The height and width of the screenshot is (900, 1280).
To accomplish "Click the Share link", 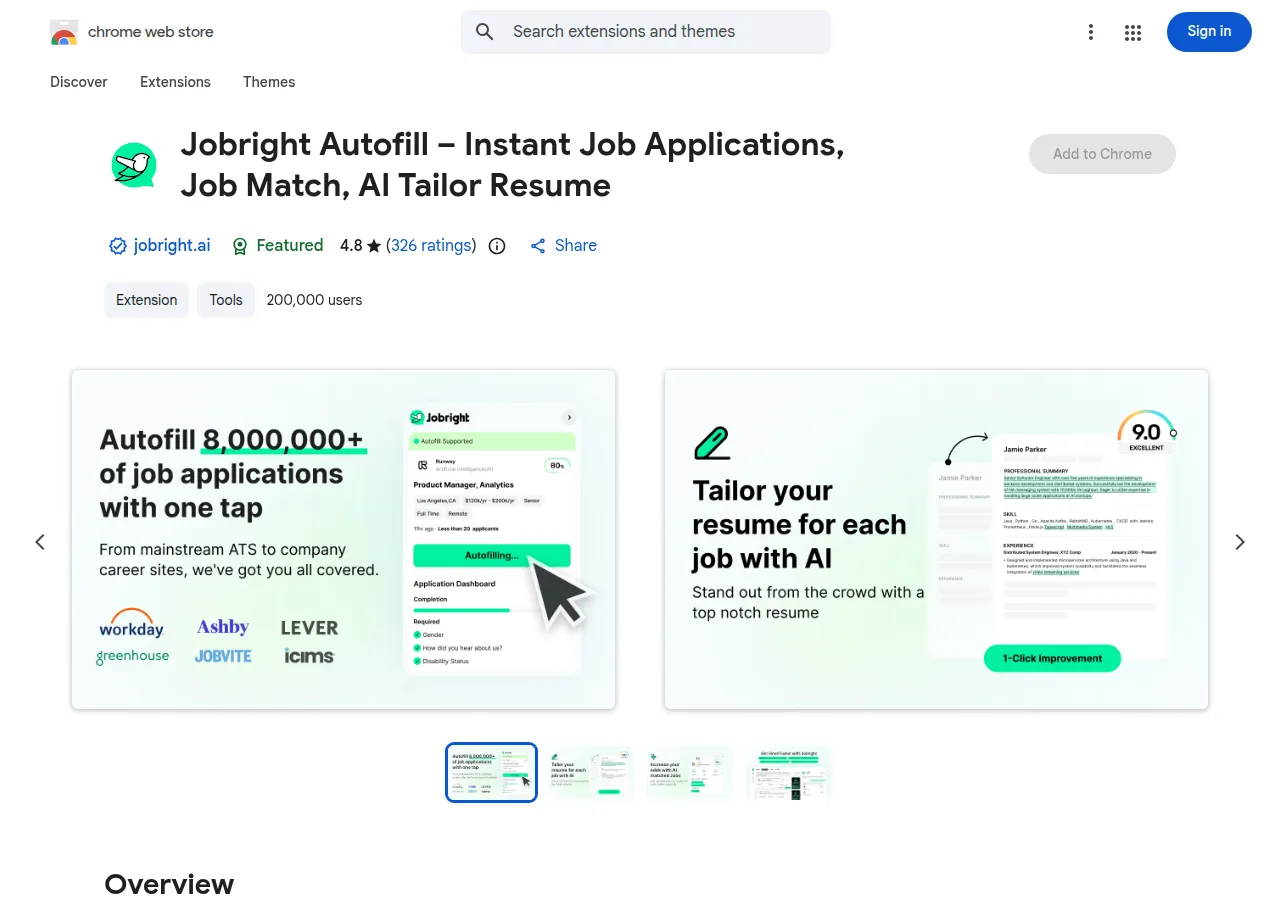I will point(563,246).
